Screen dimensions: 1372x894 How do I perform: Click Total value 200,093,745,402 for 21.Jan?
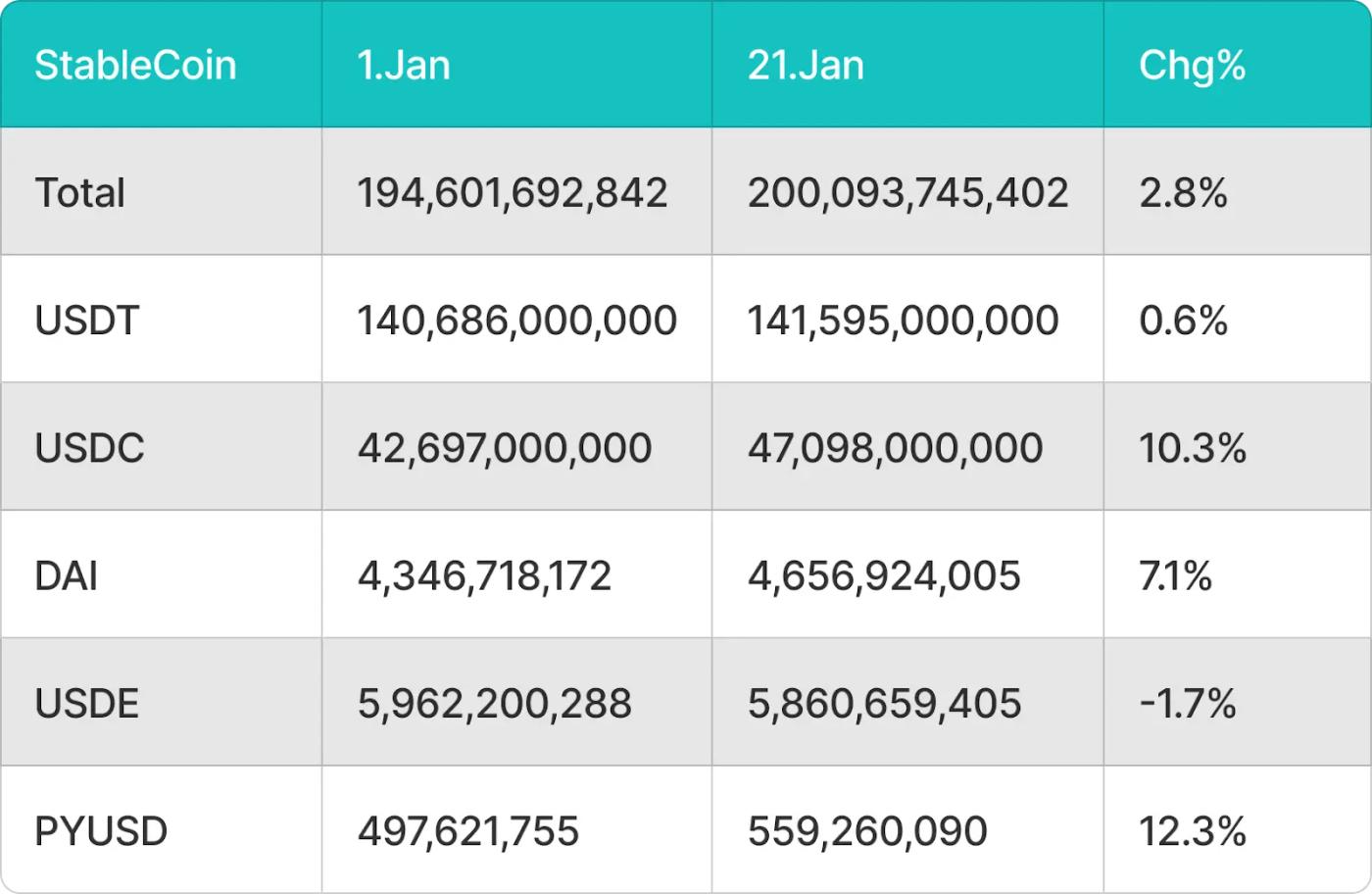tap(907, 193)
